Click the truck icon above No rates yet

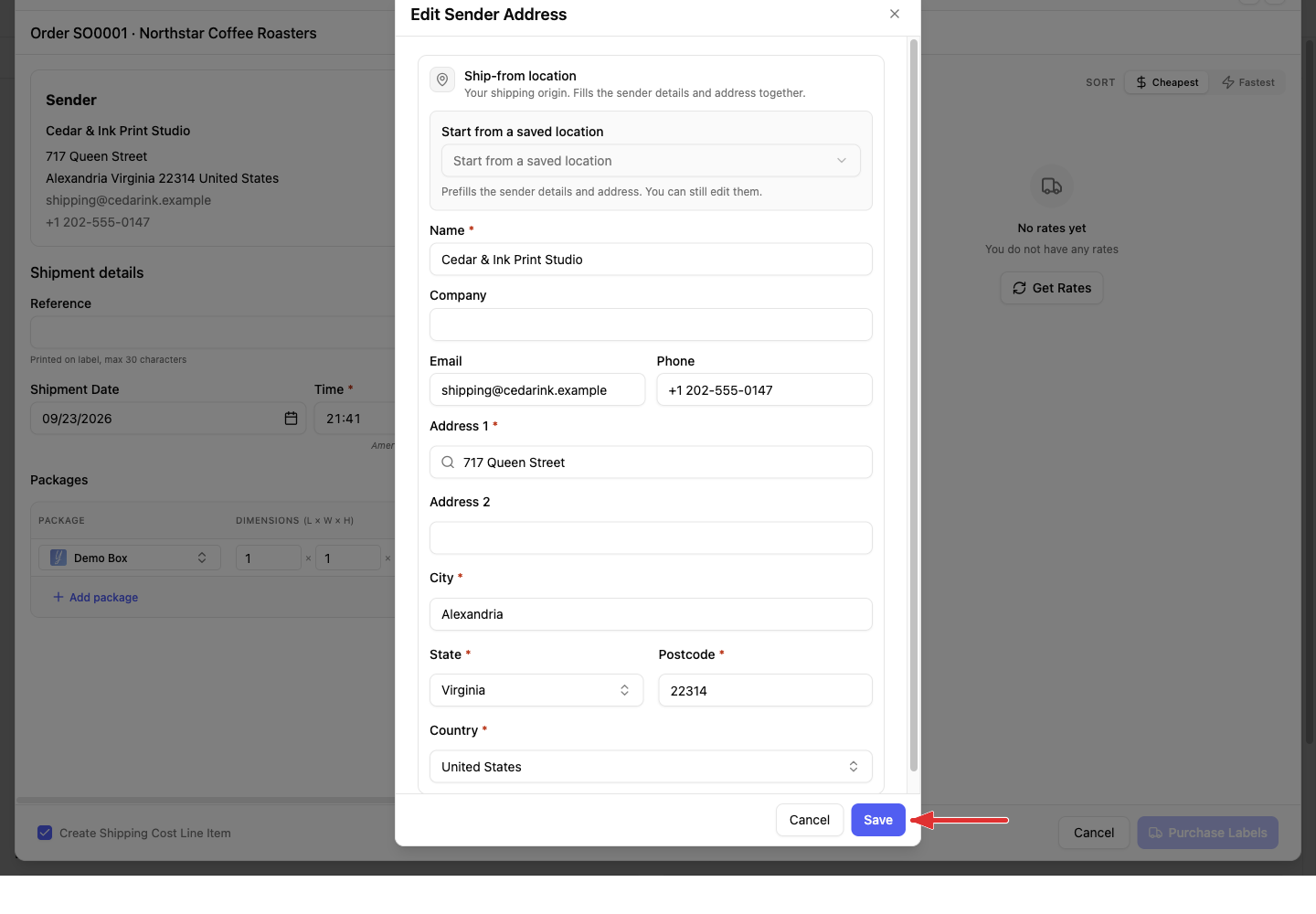click(x=1052, y=186)
